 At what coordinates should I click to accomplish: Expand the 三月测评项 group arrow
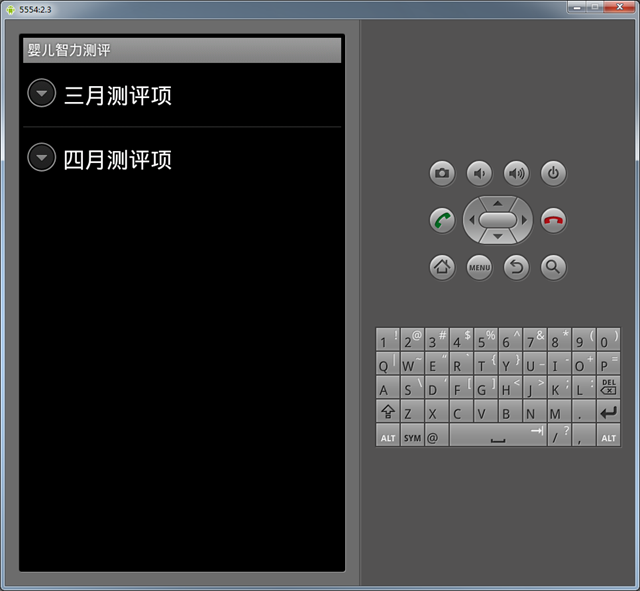tap(41, 94)
